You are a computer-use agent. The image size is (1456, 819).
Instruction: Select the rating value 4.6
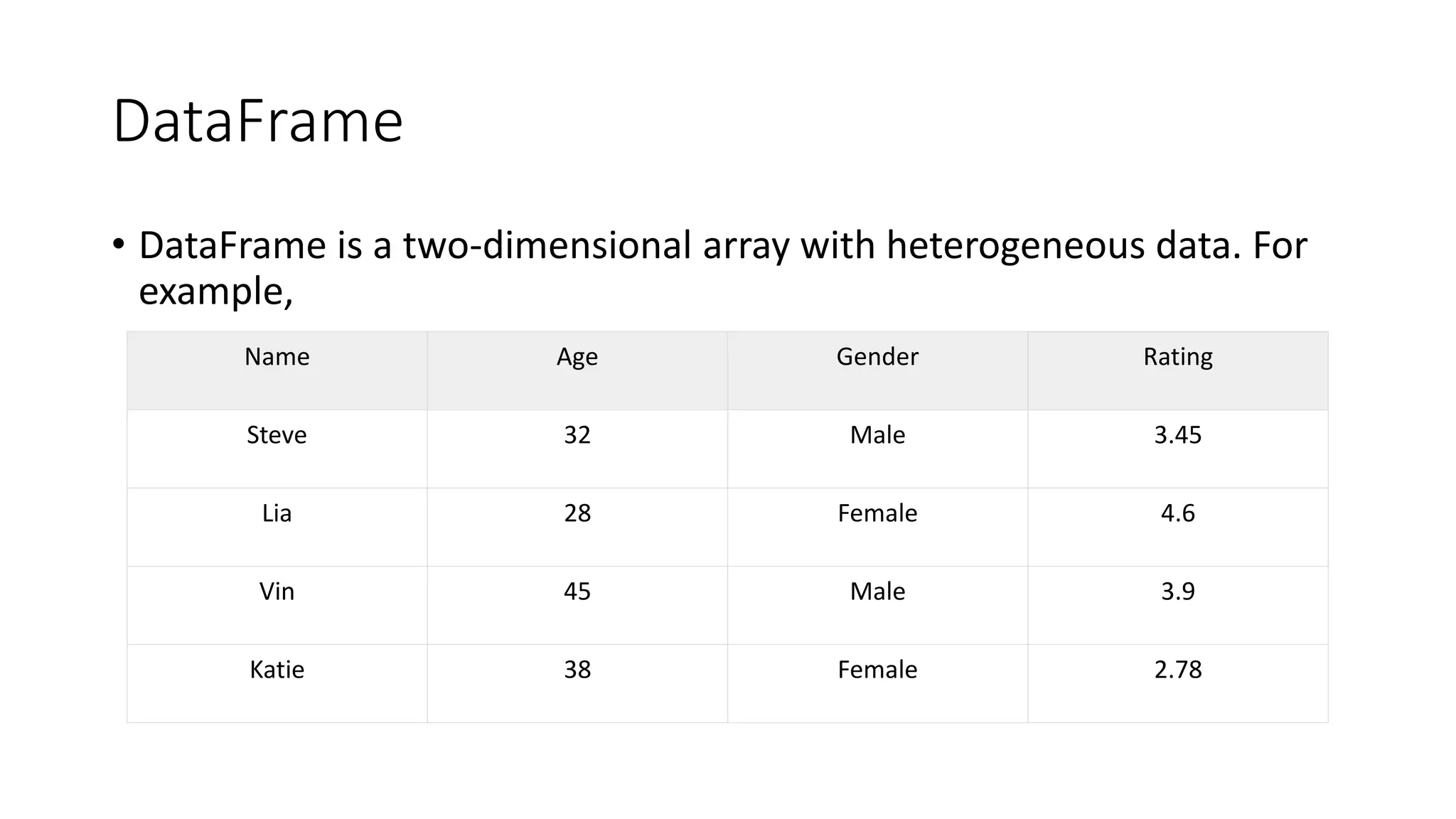click(1177, 513)
